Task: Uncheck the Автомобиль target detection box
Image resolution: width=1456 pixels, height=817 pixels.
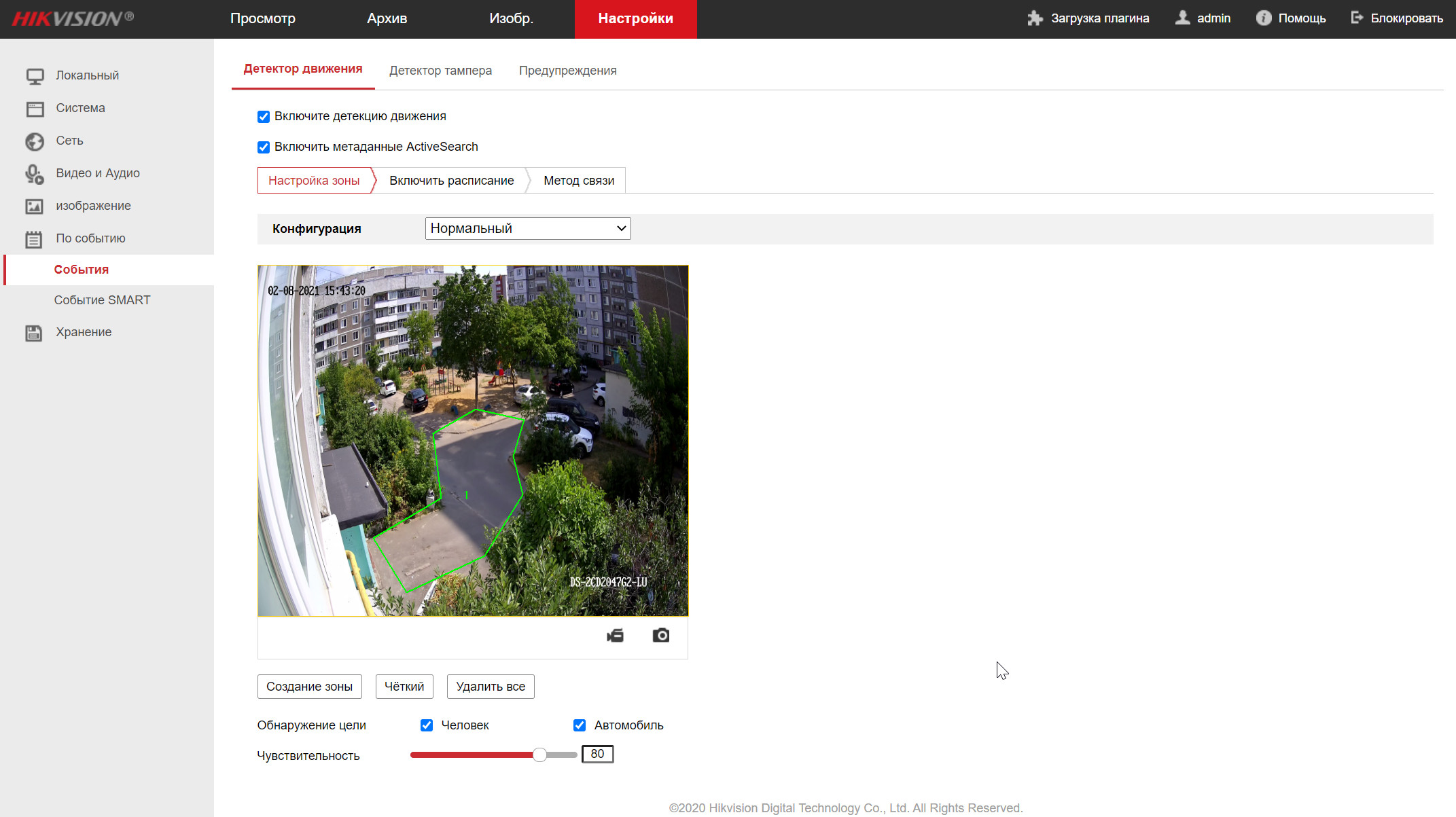Action: [580, 725]
